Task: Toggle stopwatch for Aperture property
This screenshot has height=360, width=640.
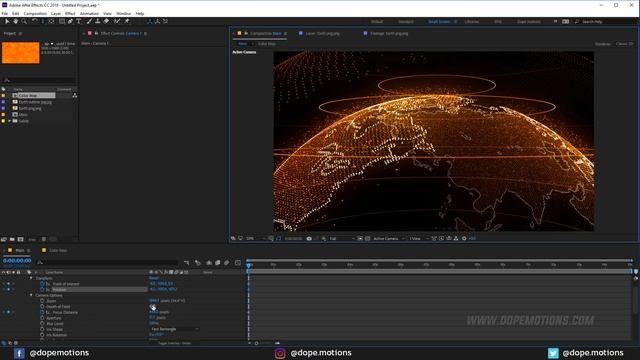Action: (42, 318)
